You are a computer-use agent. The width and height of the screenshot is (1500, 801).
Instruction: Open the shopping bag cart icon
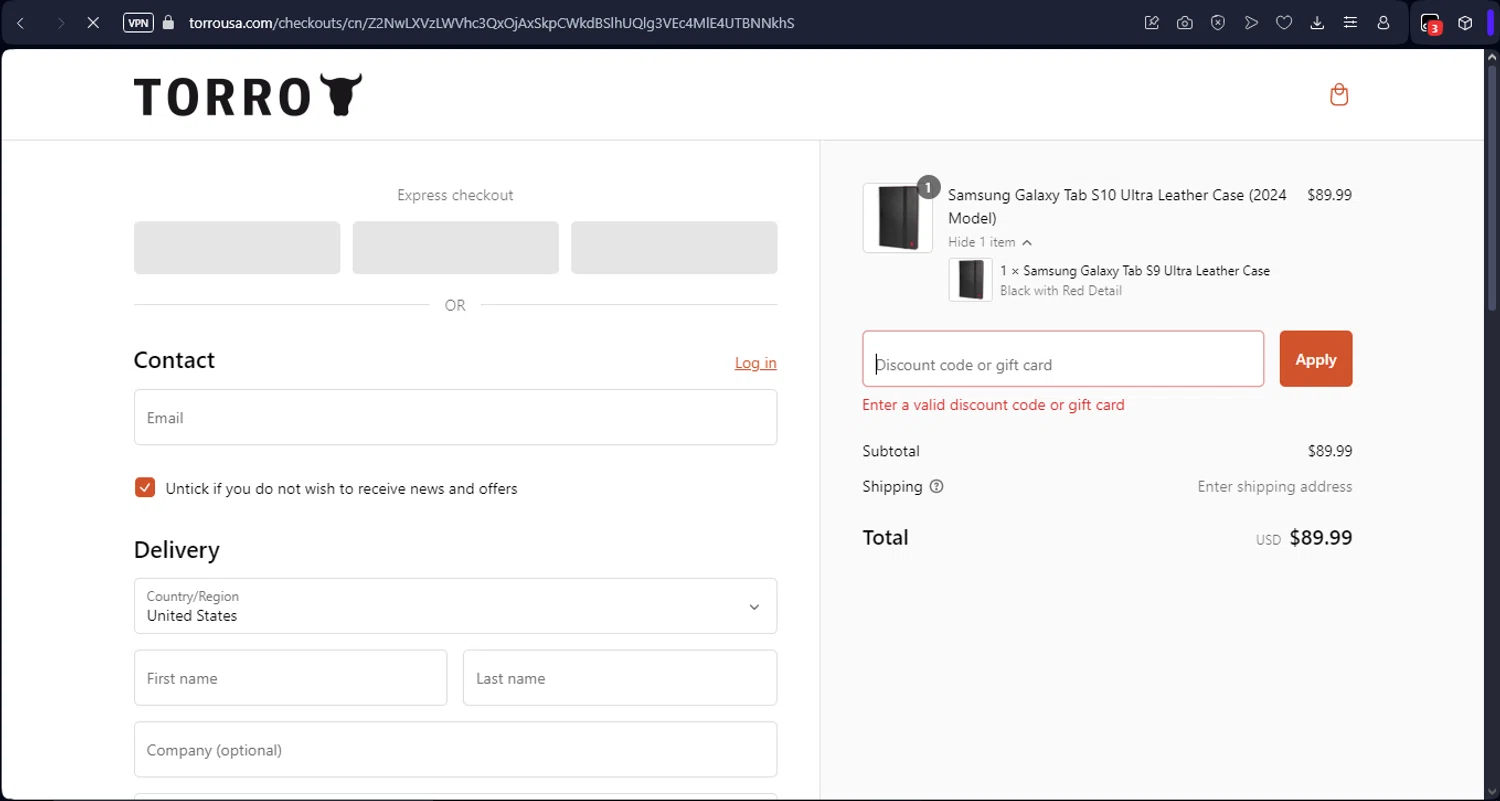pyautogui.click(x=1339, y=95)
